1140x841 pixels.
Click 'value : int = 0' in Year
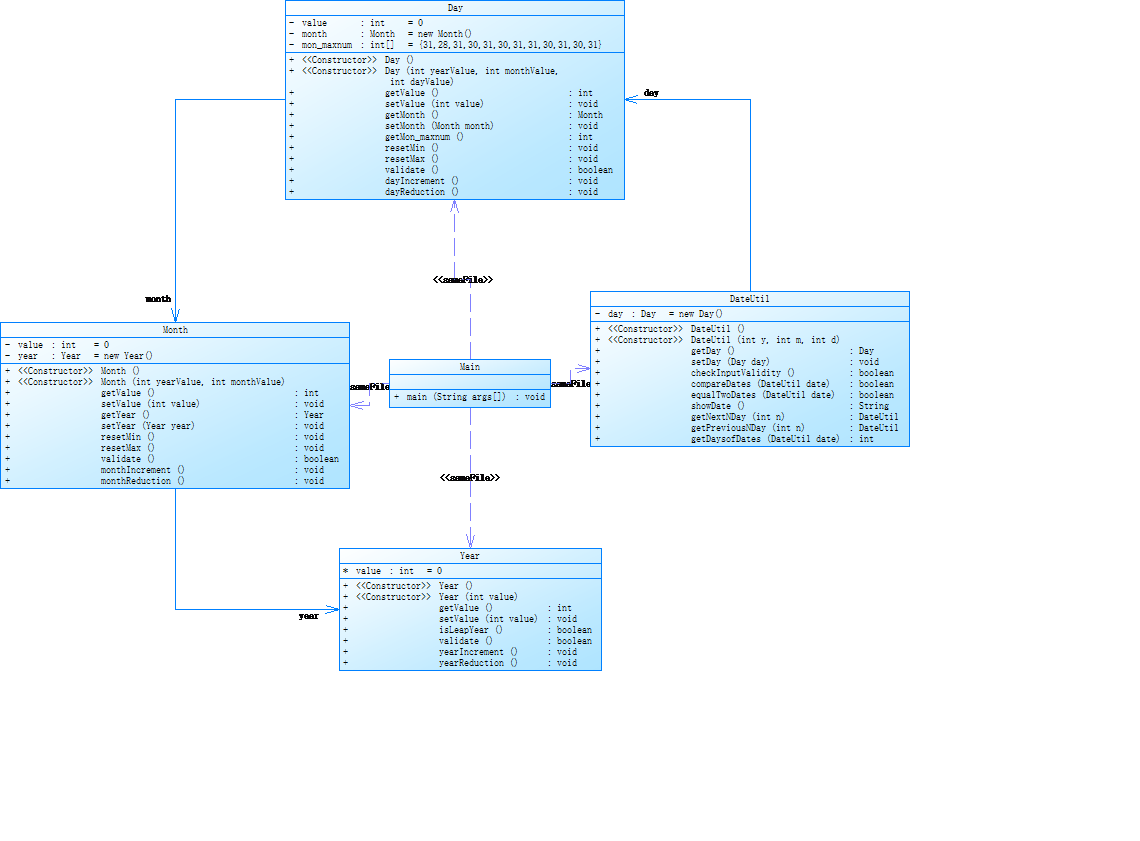click(393, 571)
